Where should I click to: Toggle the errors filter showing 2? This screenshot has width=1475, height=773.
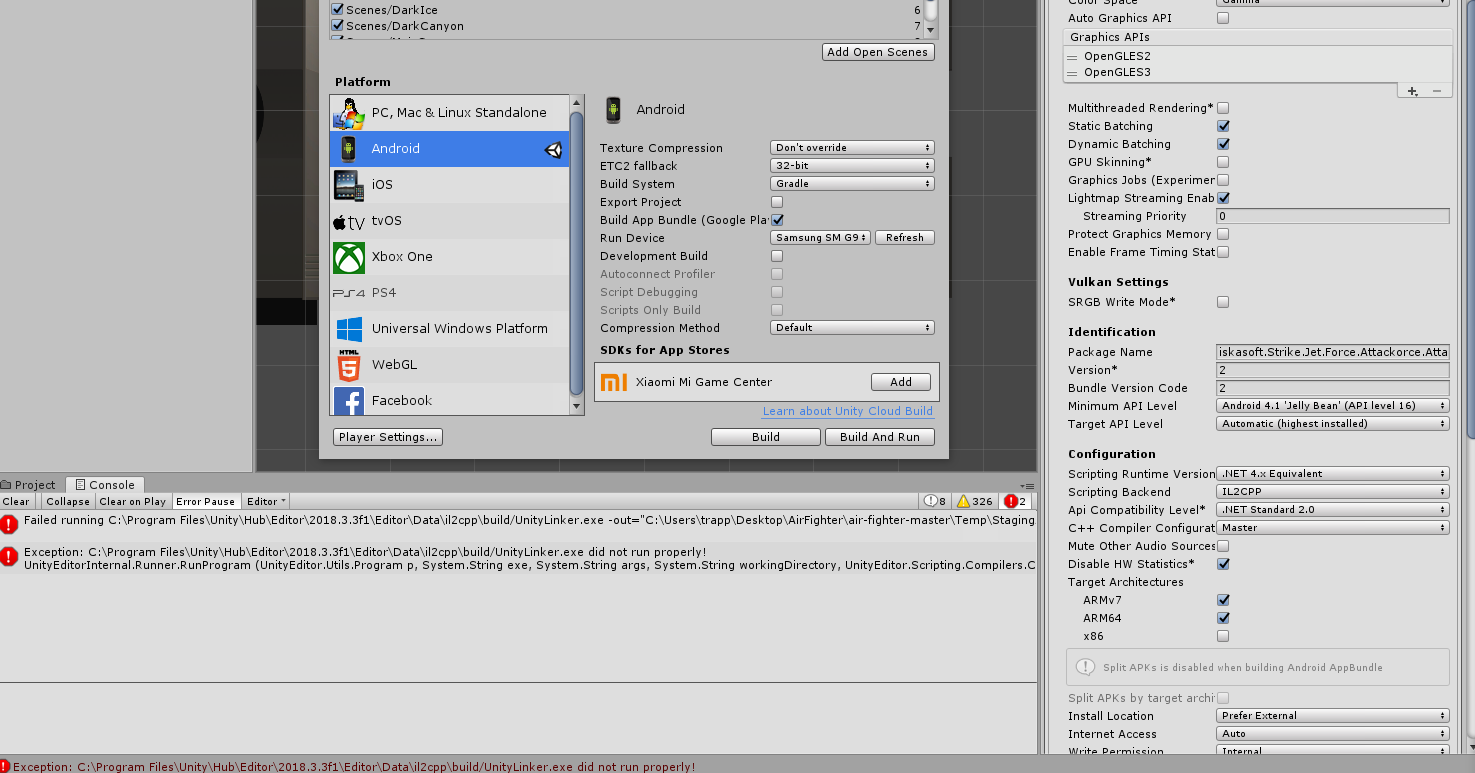point(1016,501)
